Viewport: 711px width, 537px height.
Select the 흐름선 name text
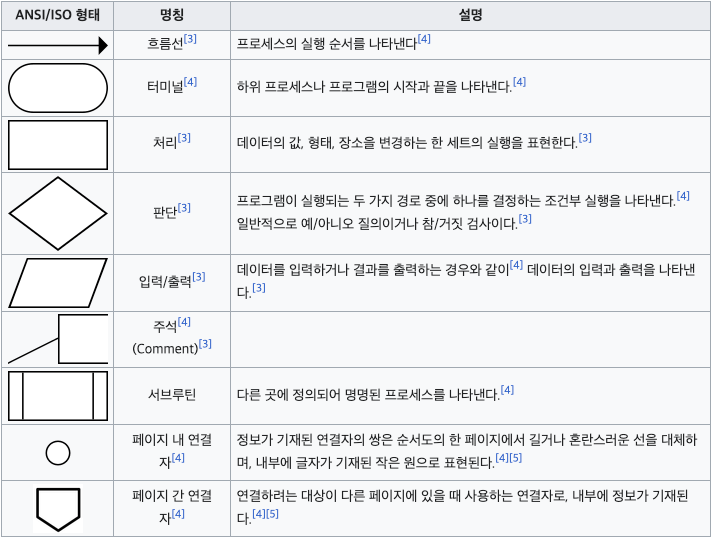click(165, 44)
